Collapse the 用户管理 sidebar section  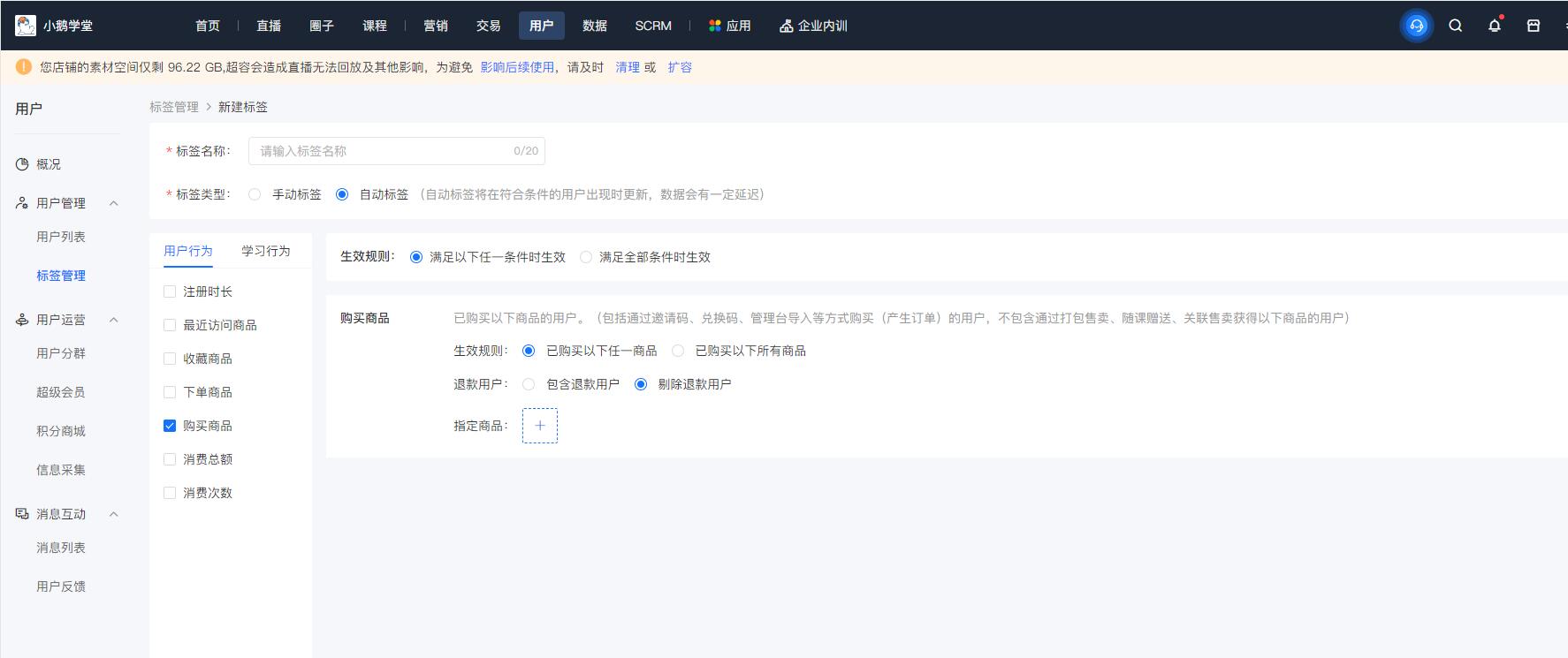point(113,203)
